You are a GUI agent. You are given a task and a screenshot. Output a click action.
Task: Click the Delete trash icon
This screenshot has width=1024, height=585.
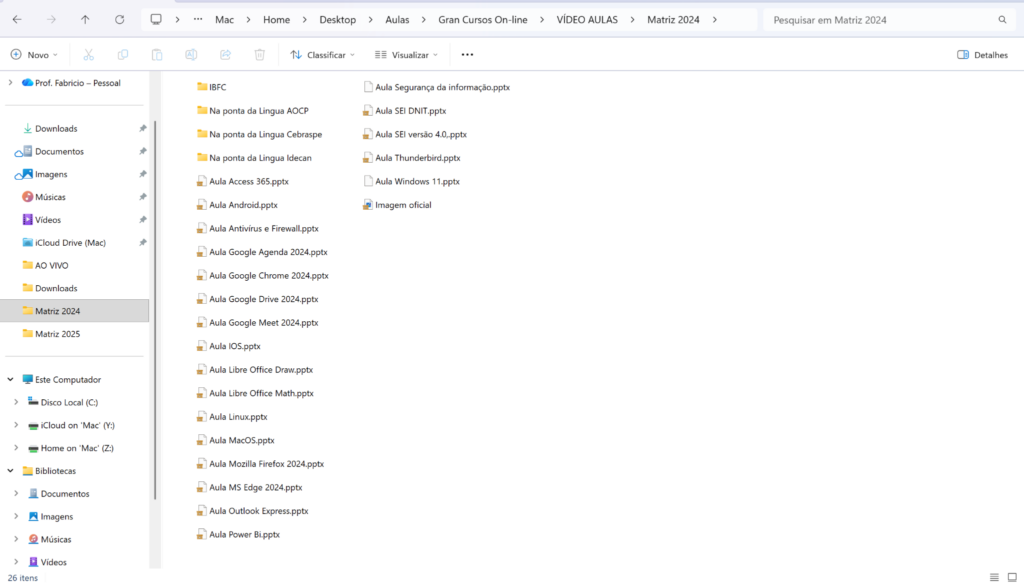point(259,55)
